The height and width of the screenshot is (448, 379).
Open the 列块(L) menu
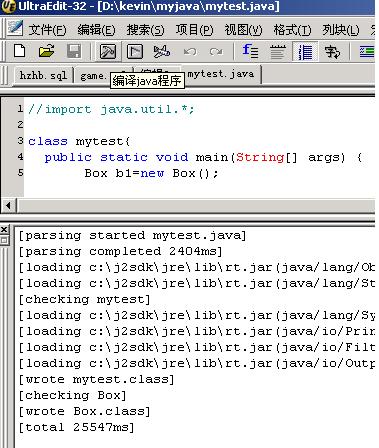pyautogui.click(x=341, y=30)
